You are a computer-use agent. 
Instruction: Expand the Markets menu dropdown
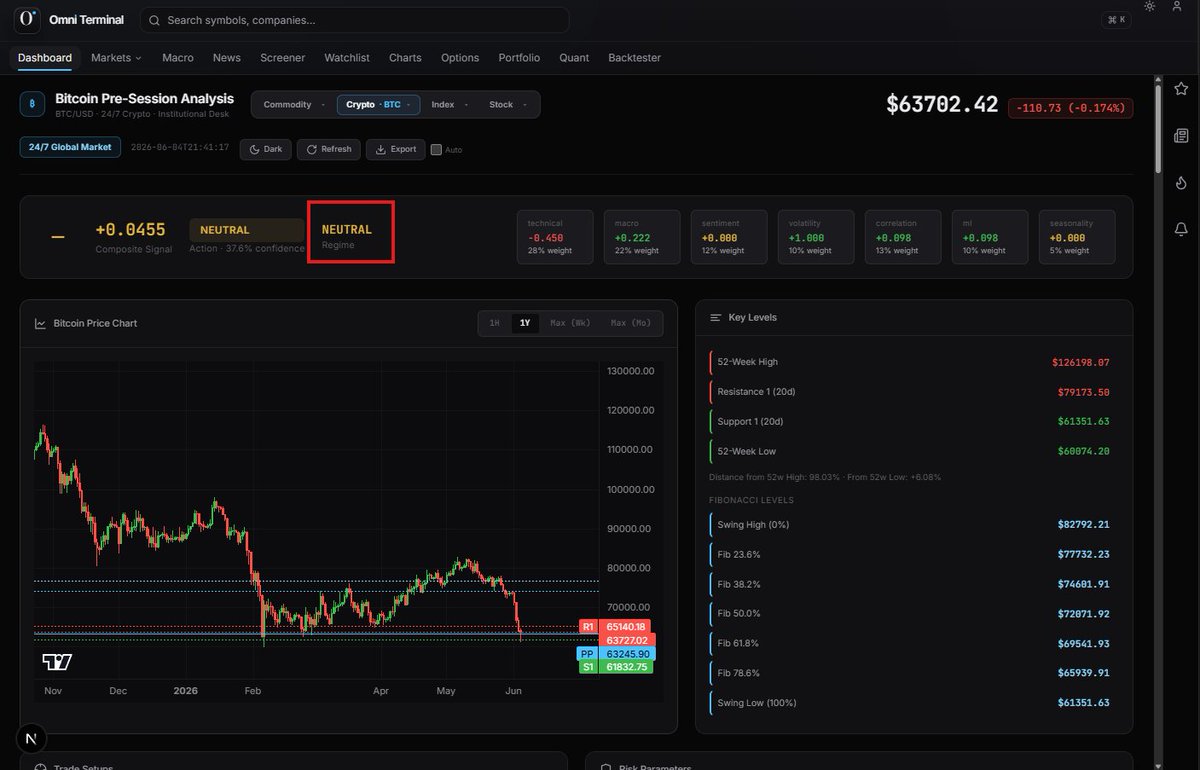click(x=116, y=58)
